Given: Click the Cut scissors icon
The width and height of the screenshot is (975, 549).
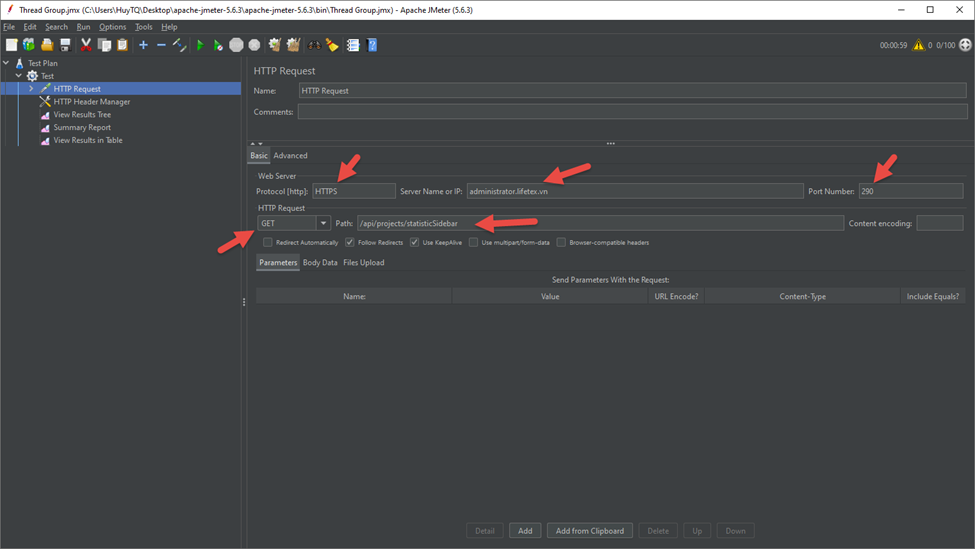Looking at the screenshot, I should coord(86,45).
